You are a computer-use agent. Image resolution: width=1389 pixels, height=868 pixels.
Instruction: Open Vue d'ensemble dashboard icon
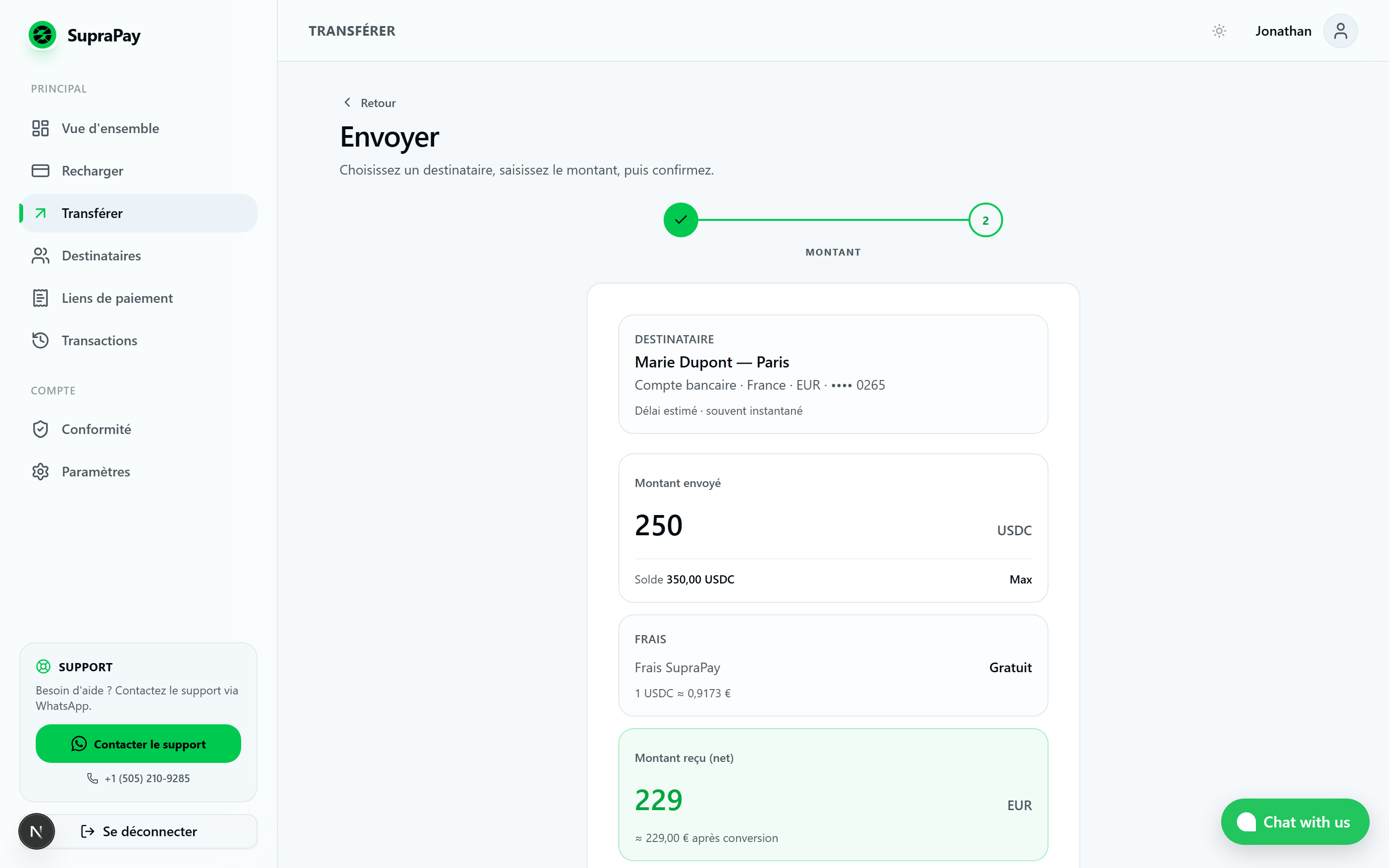tap(40, 128)
